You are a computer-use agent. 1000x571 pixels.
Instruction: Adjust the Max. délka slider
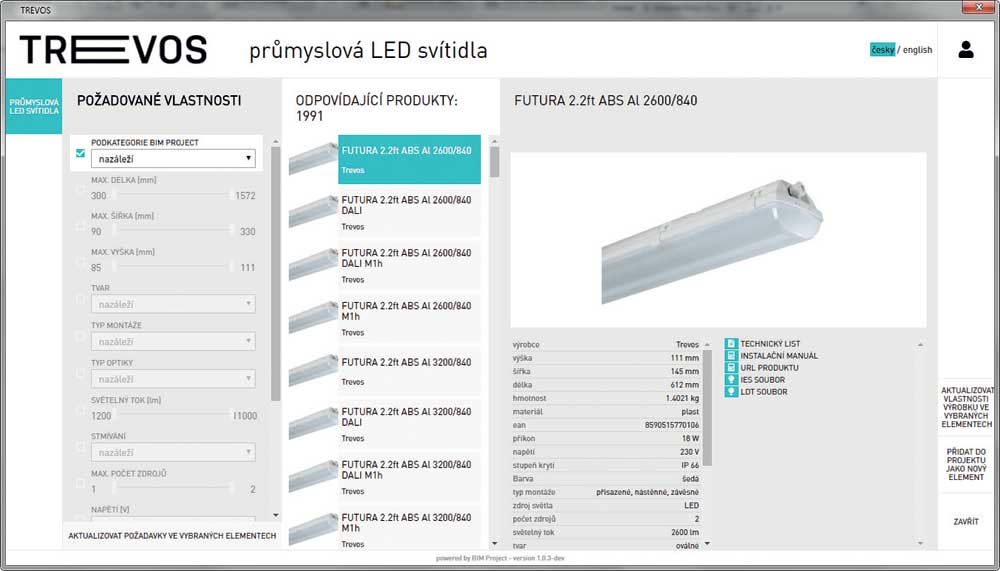click(173, 195)
